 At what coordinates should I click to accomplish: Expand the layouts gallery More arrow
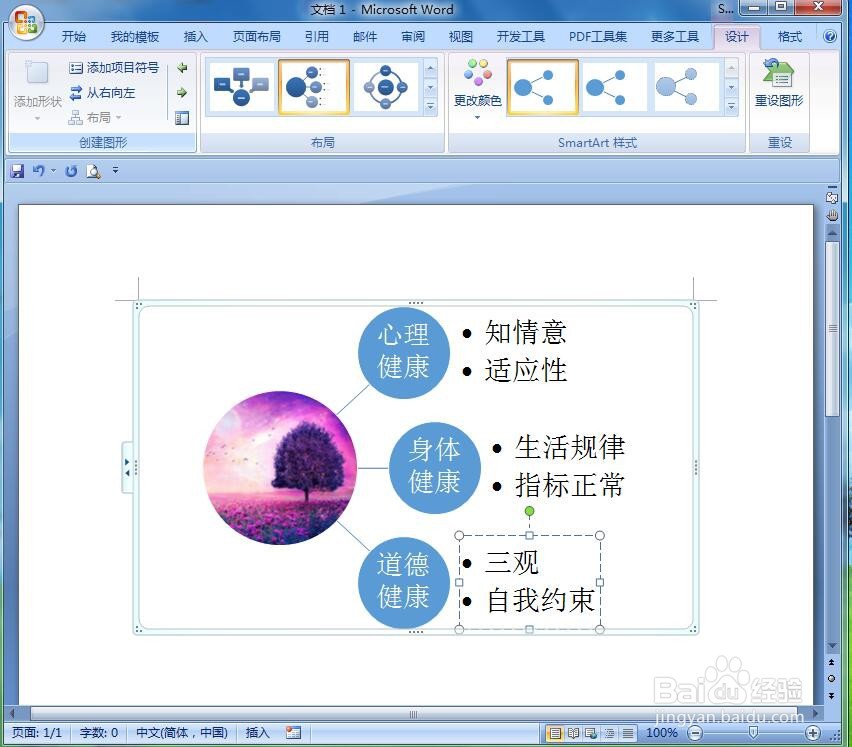430,106
